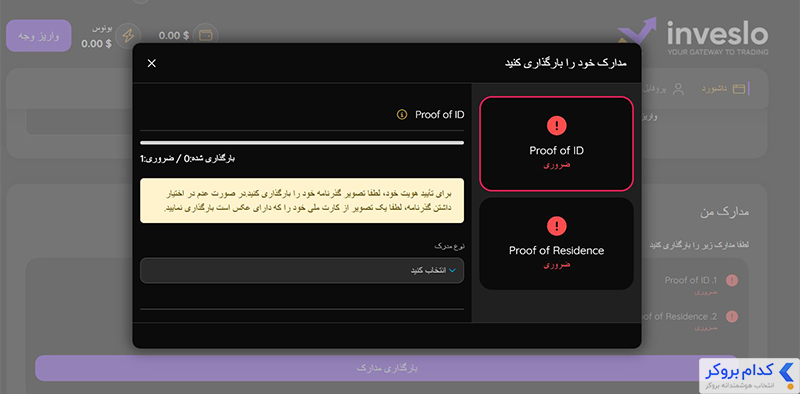
Task: Click the Proof of ID heading in right panel
Action: (x=439, y=115)
